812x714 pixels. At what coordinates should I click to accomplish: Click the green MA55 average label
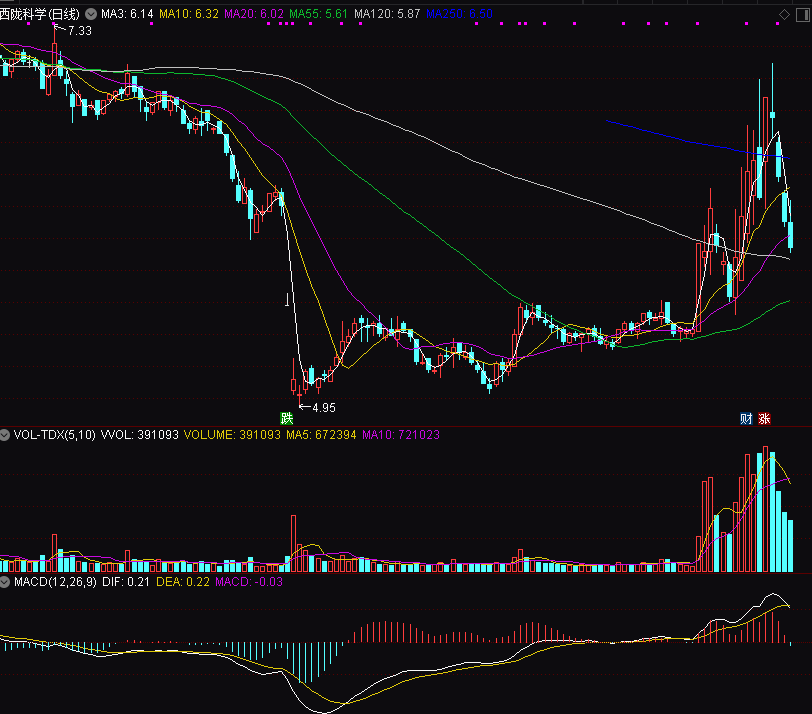point(320,14)
